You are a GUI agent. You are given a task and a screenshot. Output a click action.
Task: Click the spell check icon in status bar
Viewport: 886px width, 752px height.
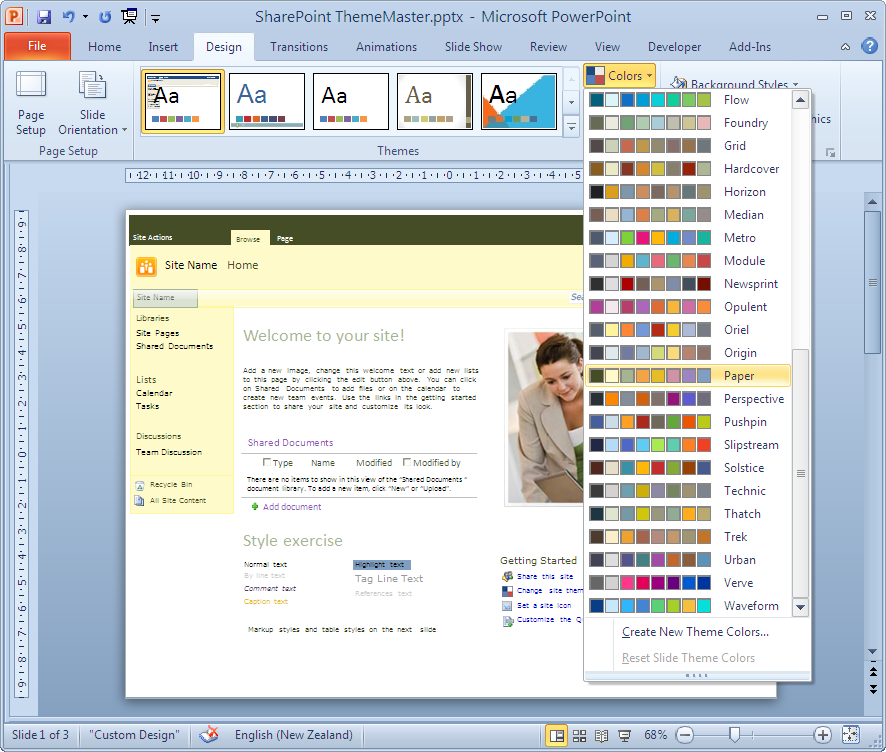[x=209, y=734]
